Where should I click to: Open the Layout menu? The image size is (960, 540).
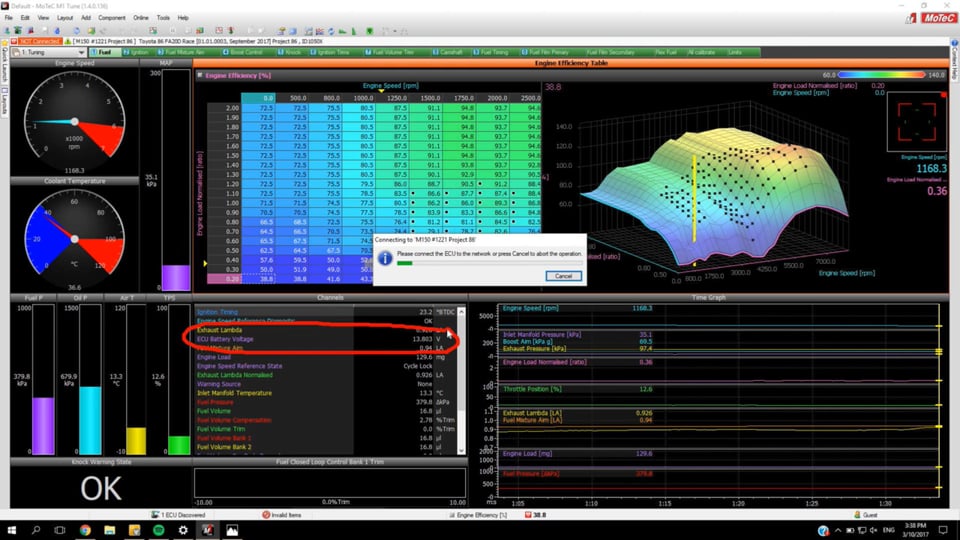65,18
